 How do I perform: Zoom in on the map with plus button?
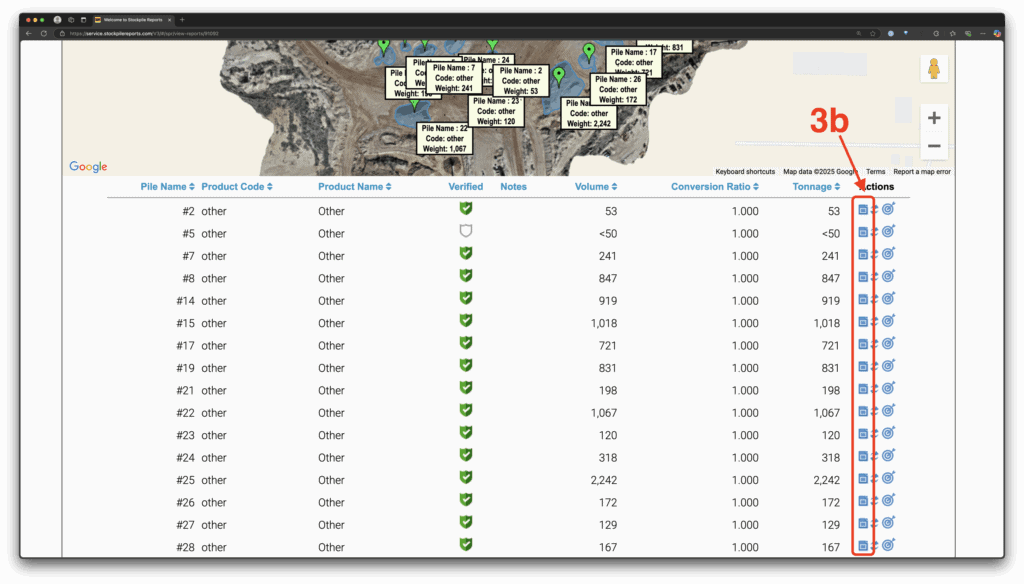[x=934, y=118]
